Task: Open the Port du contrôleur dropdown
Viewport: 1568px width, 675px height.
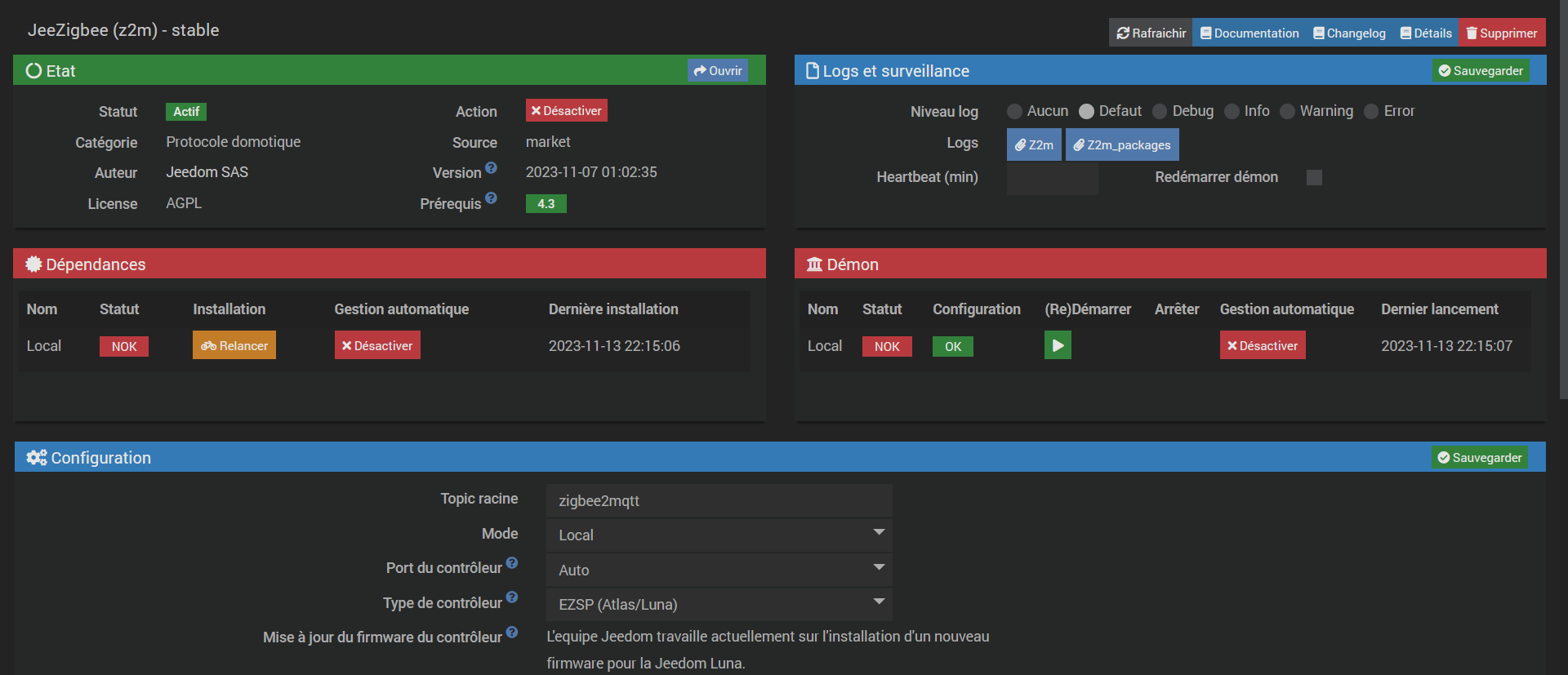Action: [719, 570]
